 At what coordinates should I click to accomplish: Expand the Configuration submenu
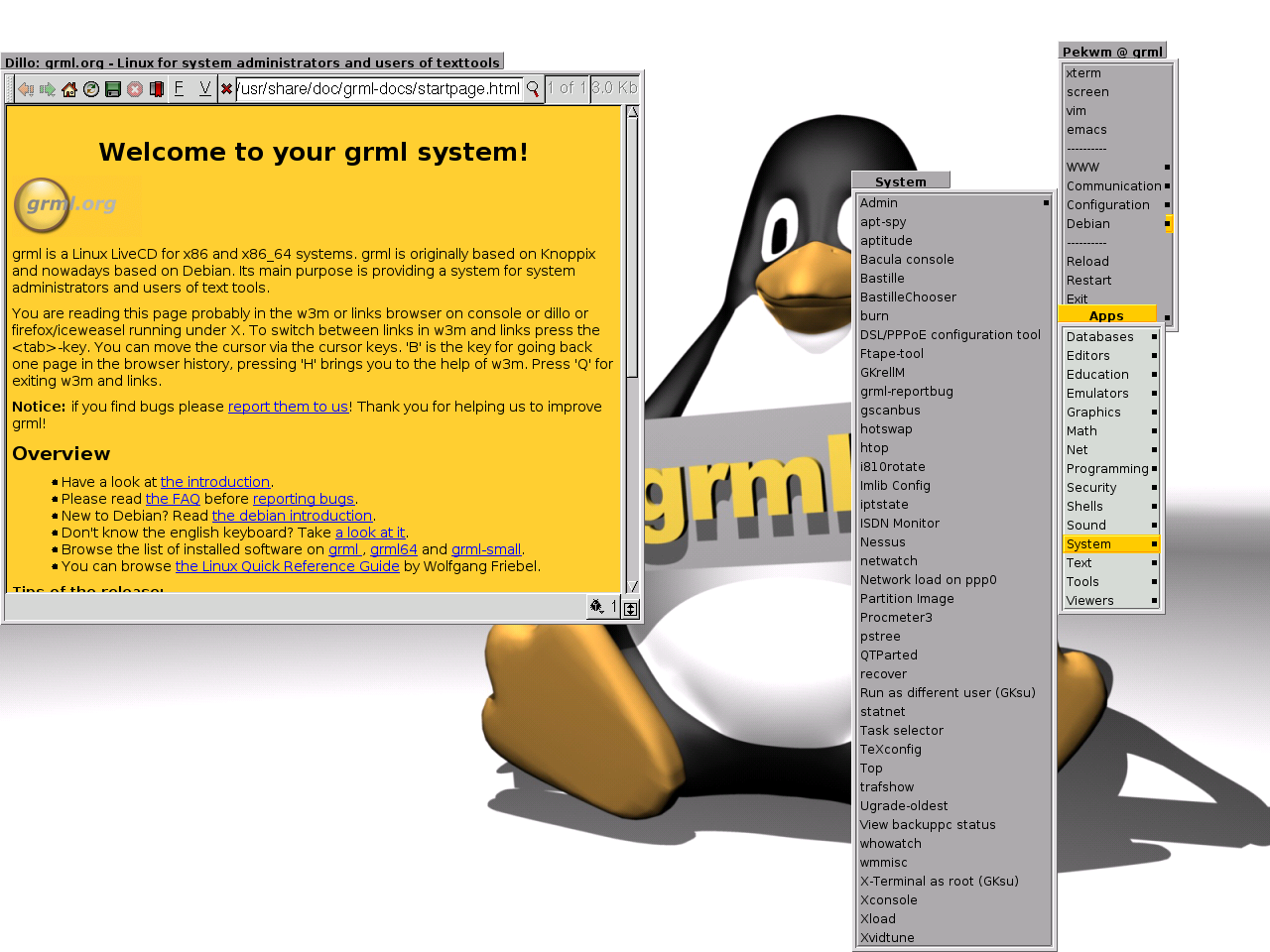tap(1117, 205)
